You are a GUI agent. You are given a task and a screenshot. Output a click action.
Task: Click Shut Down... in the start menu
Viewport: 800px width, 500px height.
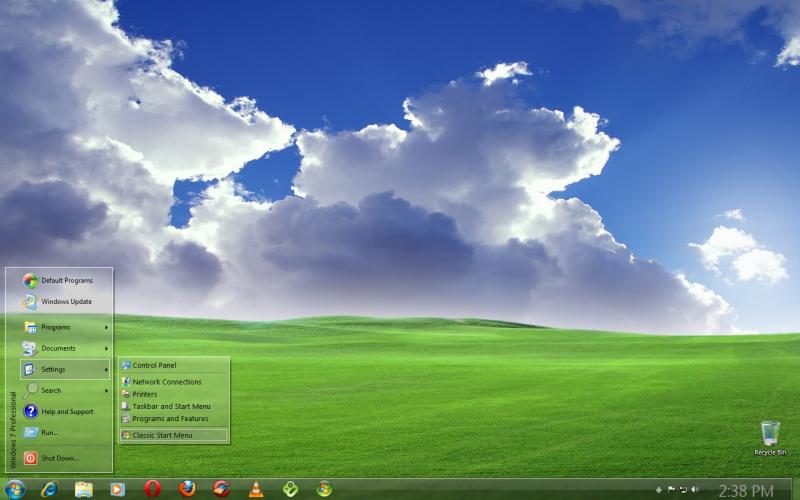[x=65, y=458]
